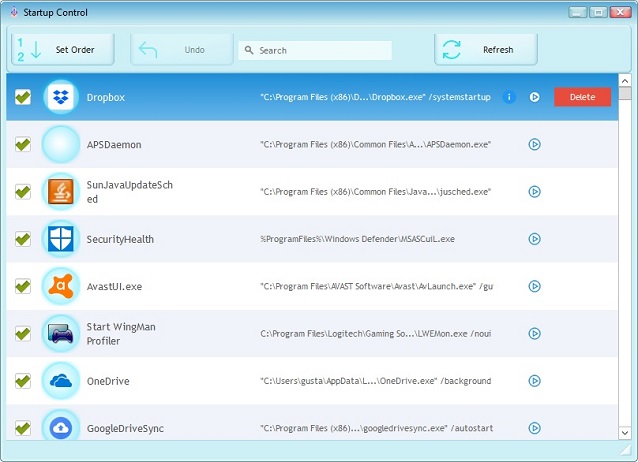Image resolution: width=638 pixels, height=462 pixels.
Task: Toggle the AvastUI.exe checkbox
Action: (23, 286)
